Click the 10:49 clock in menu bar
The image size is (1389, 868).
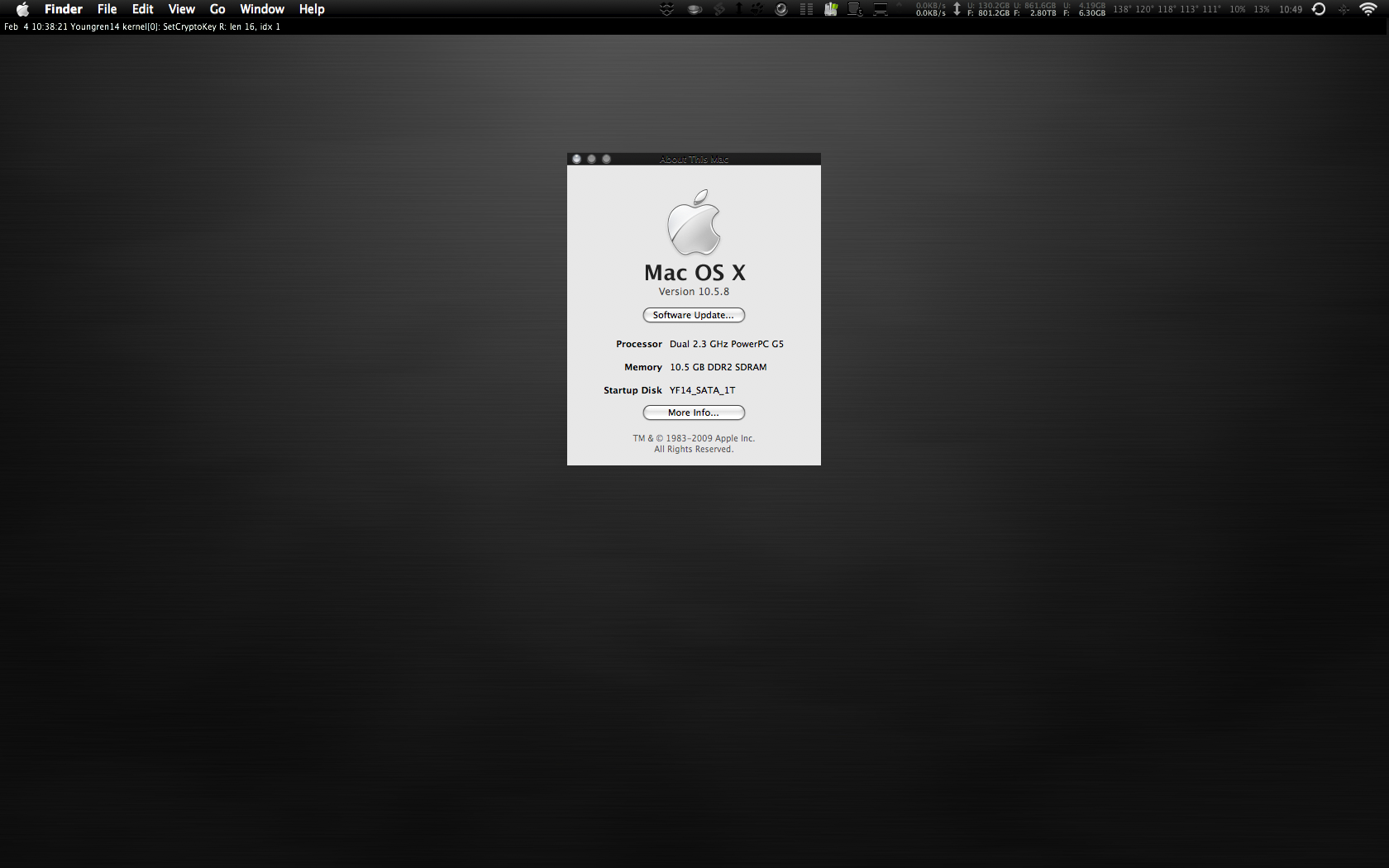point(1291,9)
